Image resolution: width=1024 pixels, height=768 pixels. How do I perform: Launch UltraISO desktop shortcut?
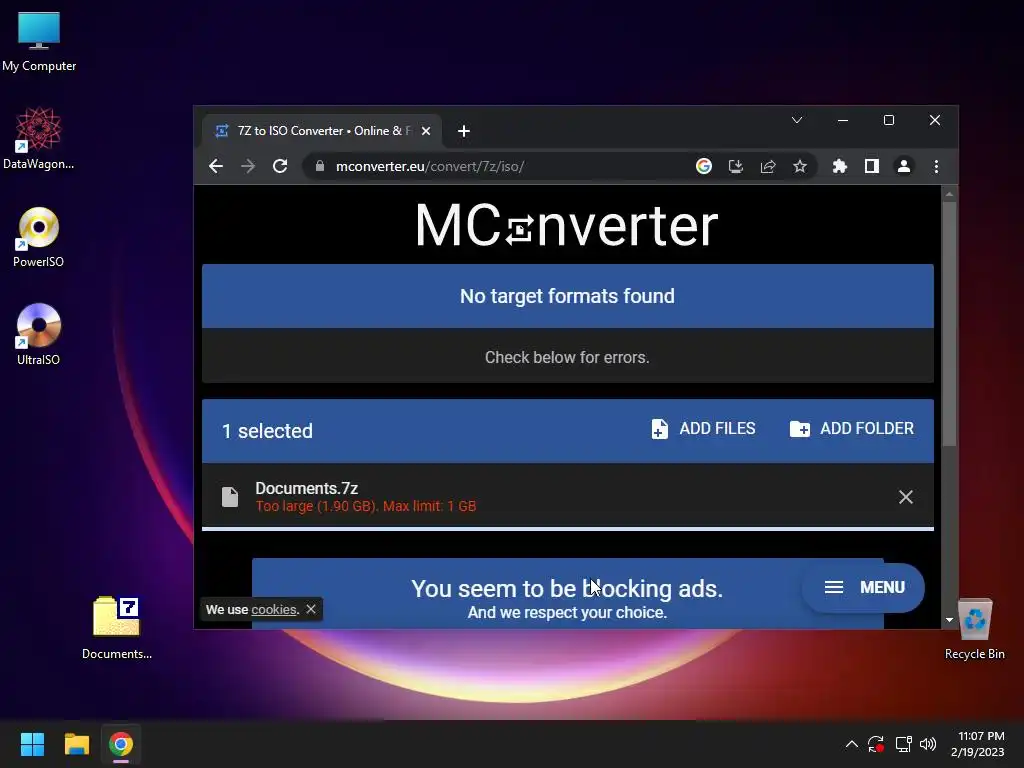[39, 334]
